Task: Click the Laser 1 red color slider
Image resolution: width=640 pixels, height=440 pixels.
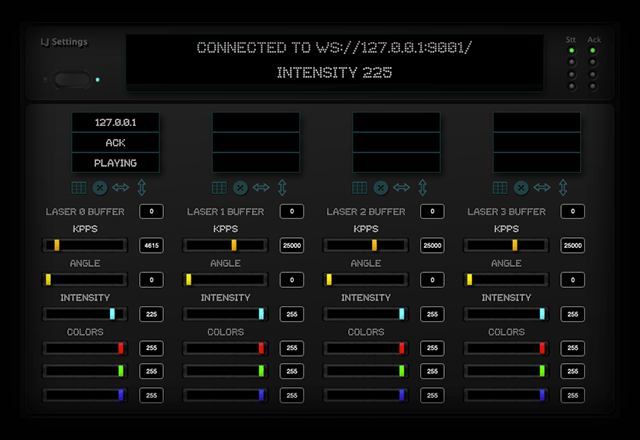Action: [226, 348]
